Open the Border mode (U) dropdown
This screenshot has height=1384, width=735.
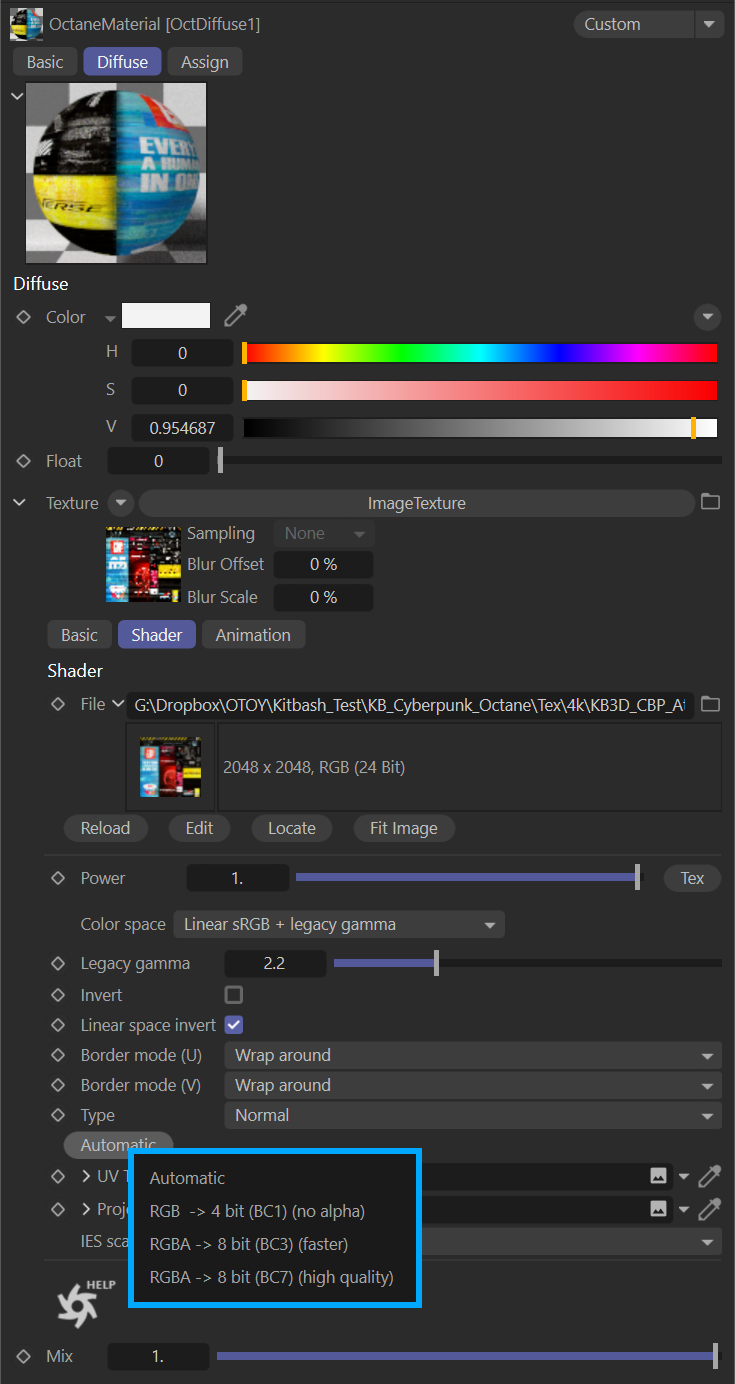point(472,1055)
